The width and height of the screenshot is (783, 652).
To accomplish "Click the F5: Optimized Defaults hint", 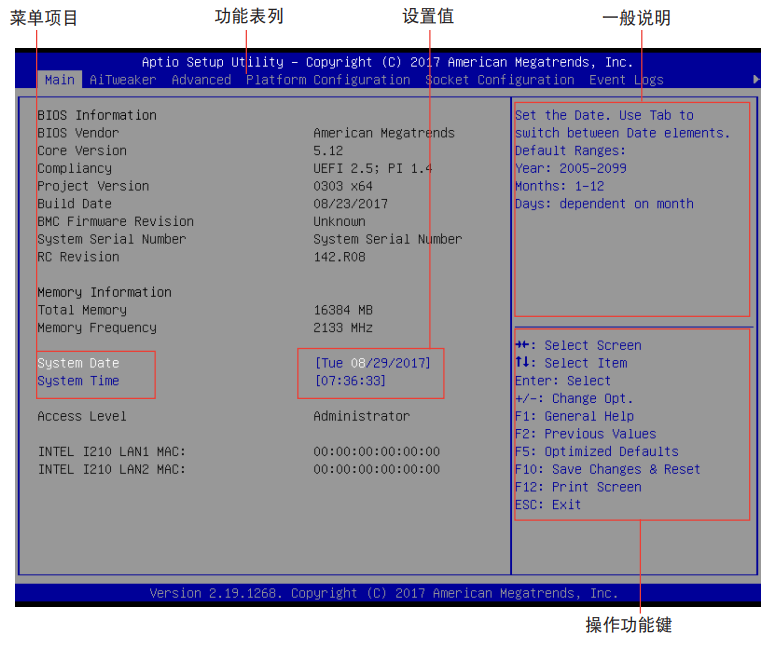I will tap(597, 452).
